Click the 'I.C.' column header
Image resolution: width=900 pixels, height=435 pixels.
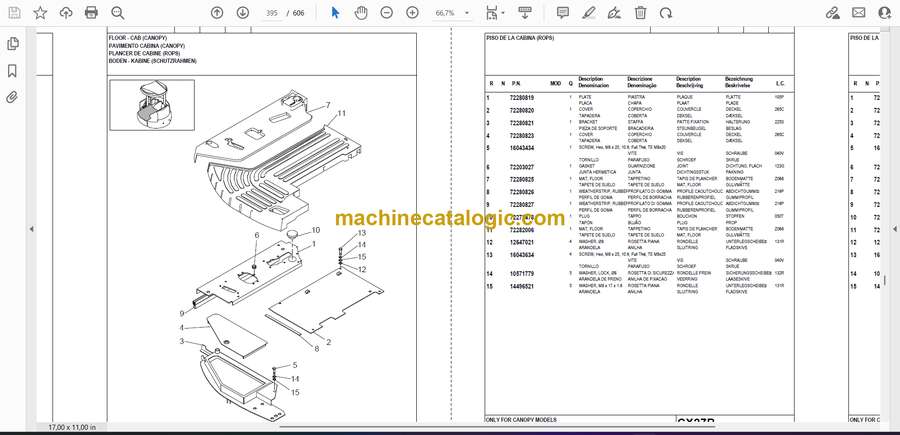tap(780, 84)
